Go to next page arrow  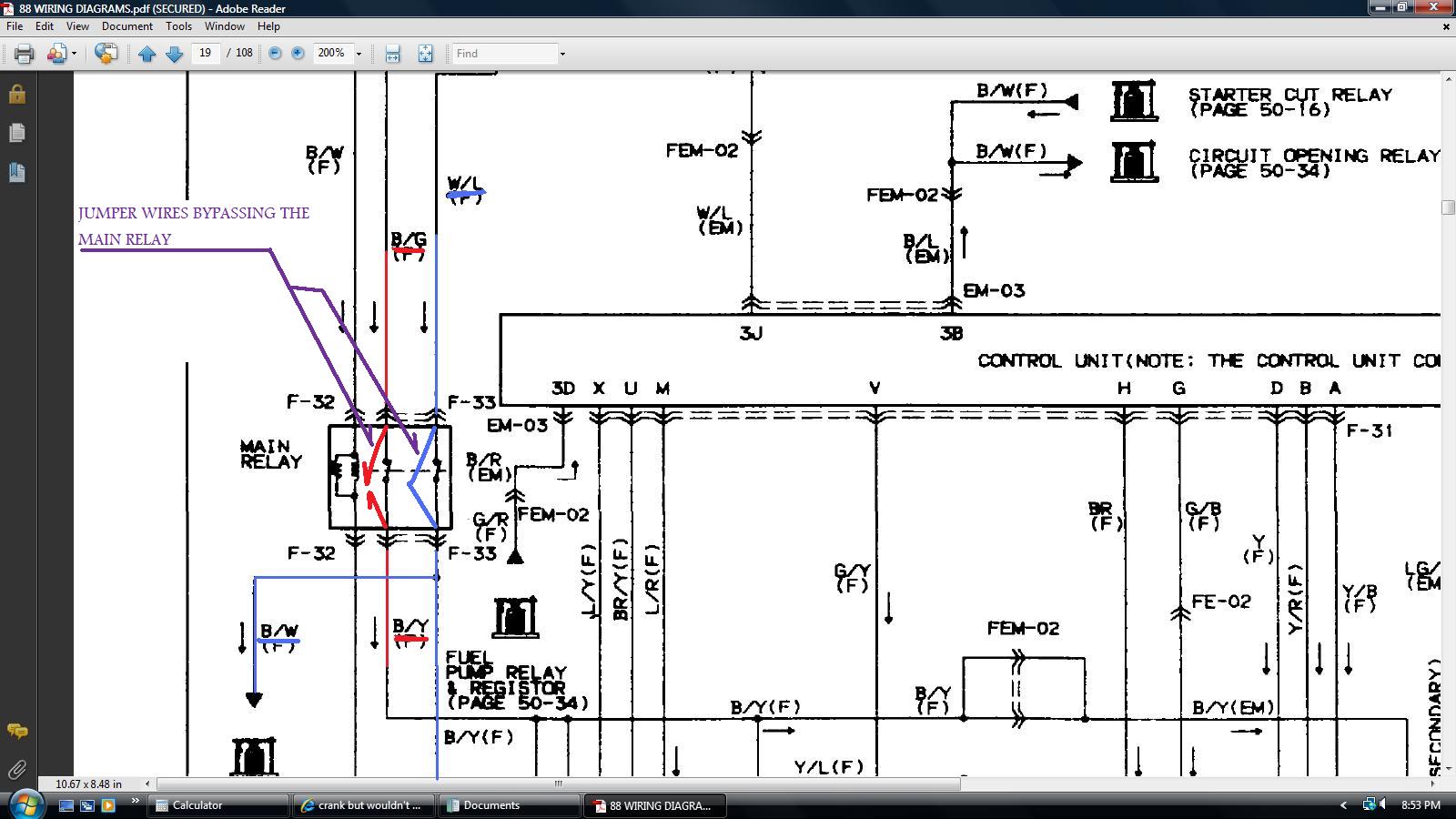tap(174, 54)
